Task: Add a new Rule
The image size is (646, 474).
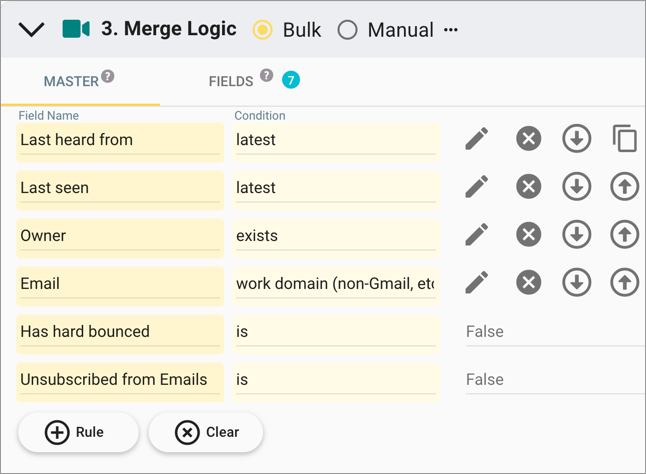Action: coord(78,432)
